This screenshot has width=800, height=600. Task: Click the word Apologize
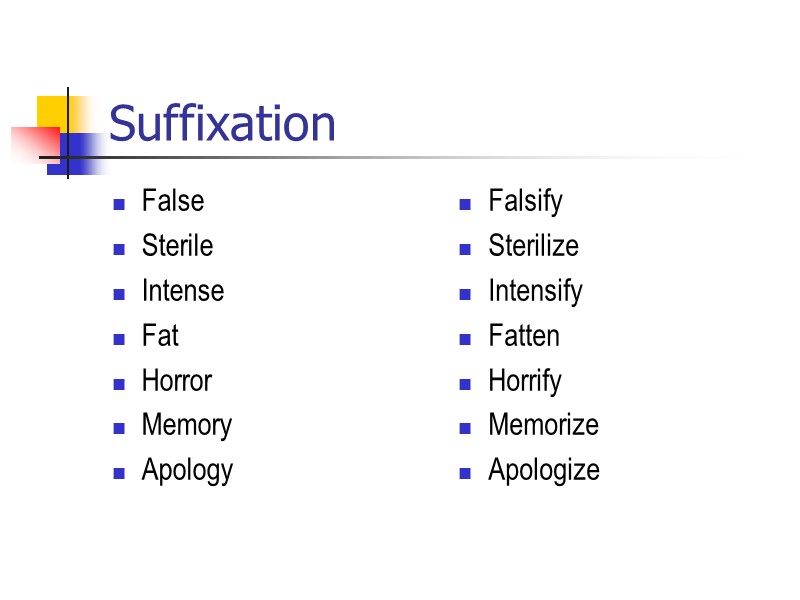(544, 471)
